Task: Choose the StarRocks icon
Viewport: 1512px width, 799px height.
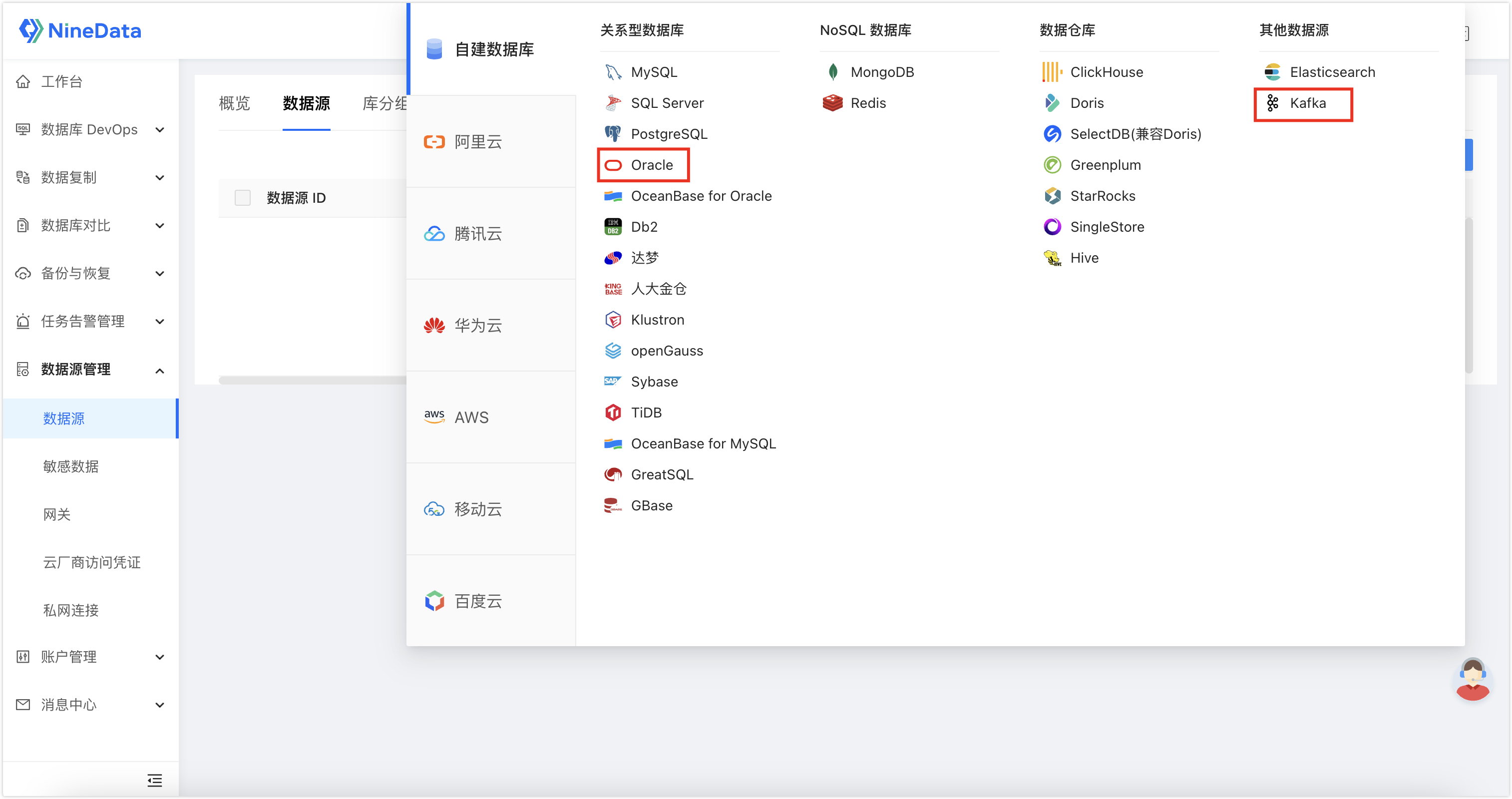Action: point(1052,196)
